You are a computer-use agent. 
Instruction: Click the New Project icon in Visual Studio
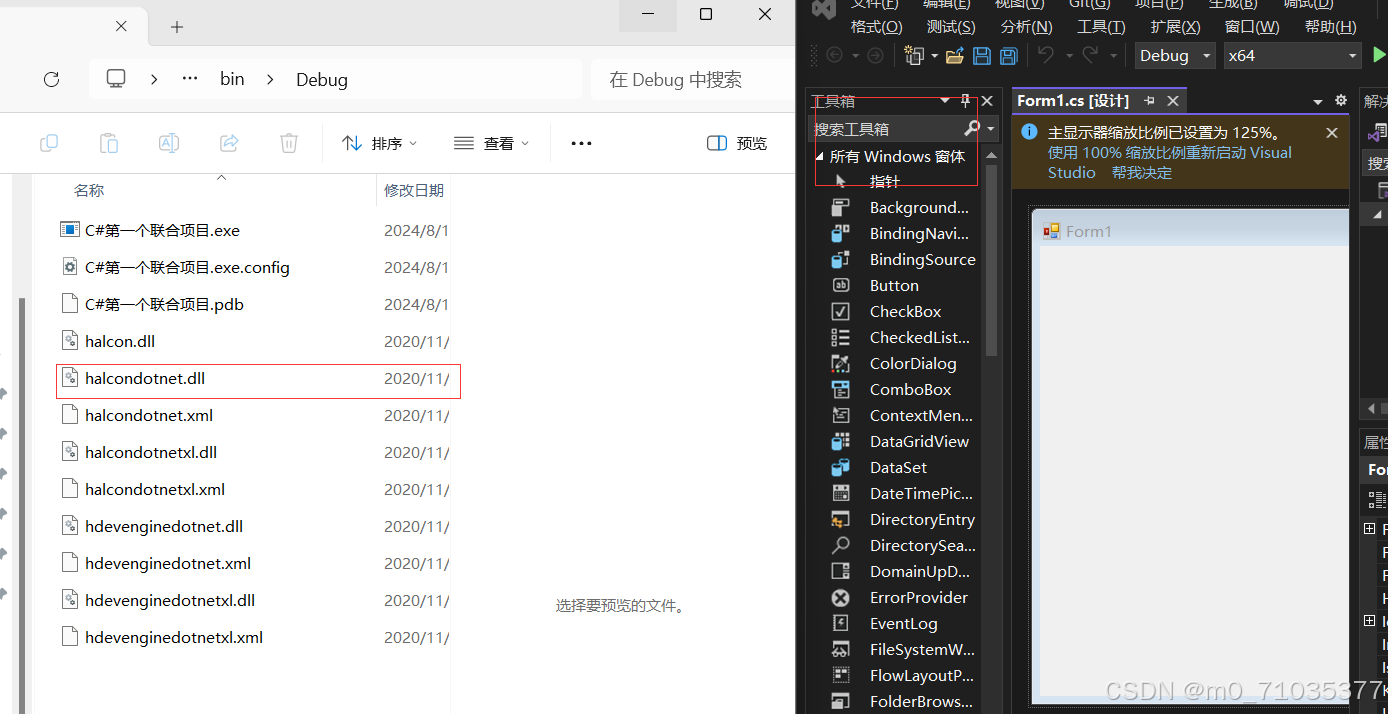914,56
